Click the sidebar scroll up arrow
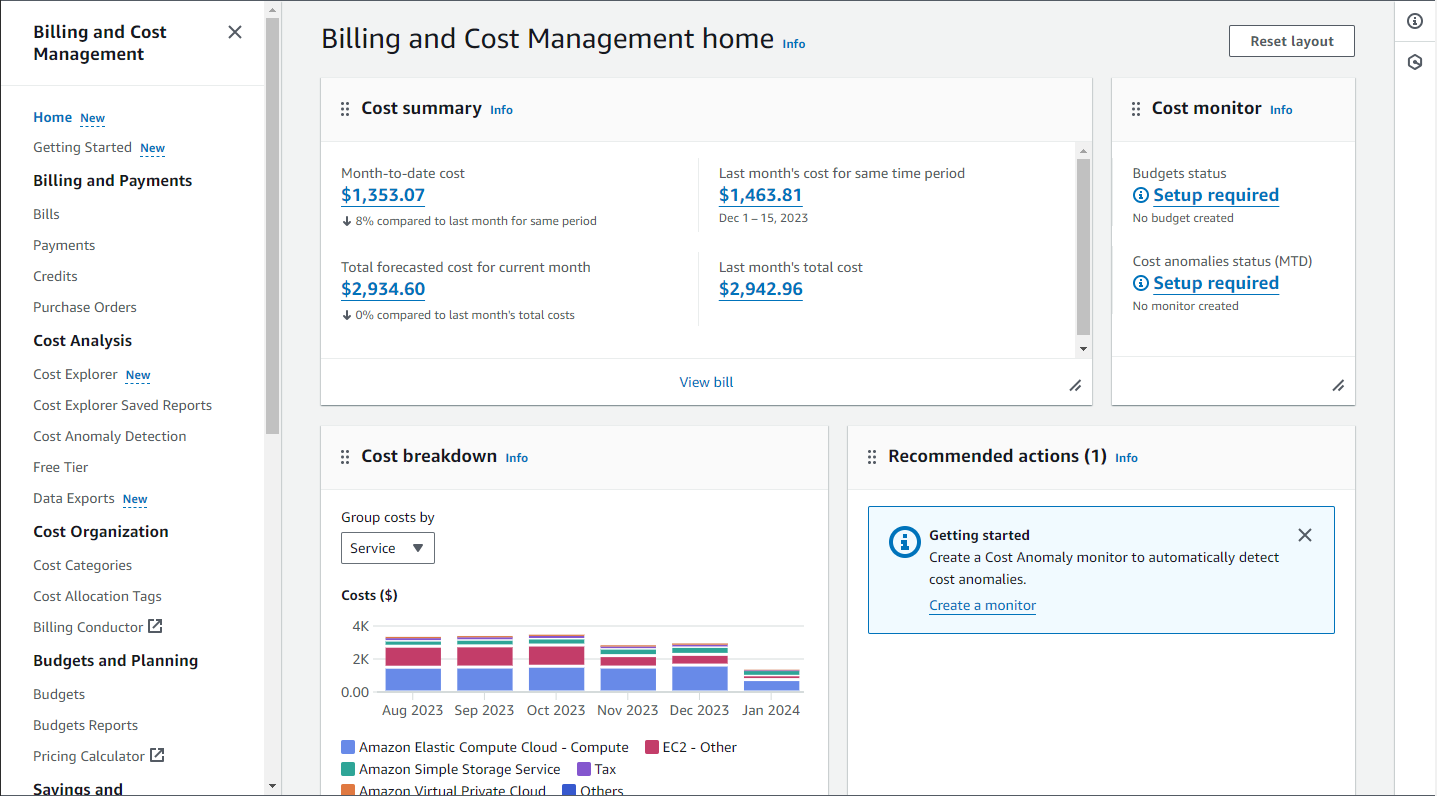 pos(272,9)
